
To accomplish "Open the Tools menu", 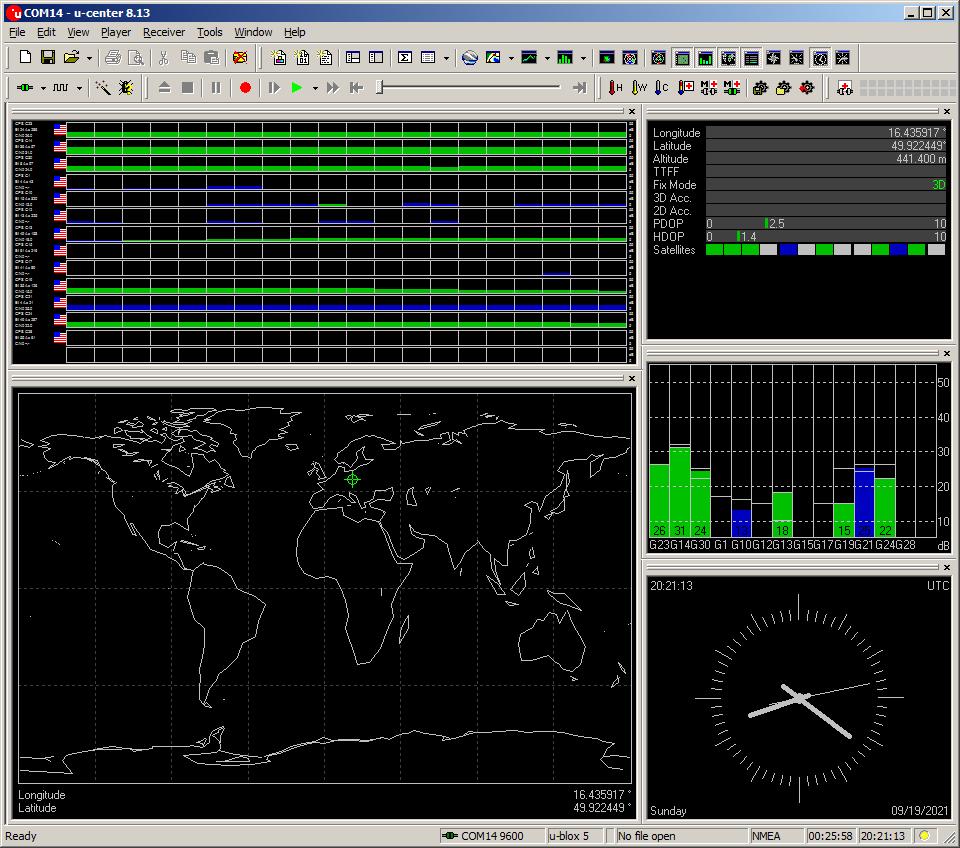I will pyautogui.click(x=210, y=32).
